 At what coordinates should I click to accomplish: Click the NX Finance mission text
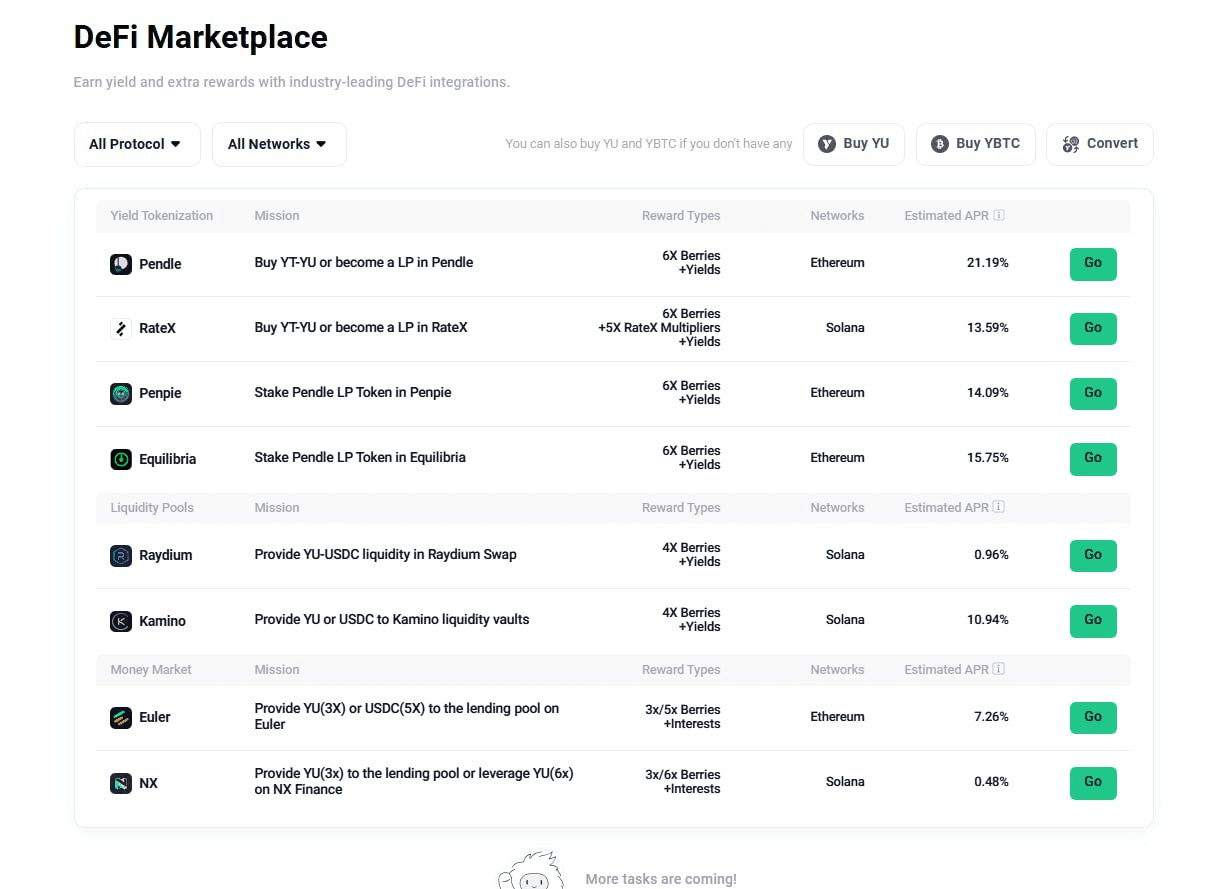(x=414, y=781)
